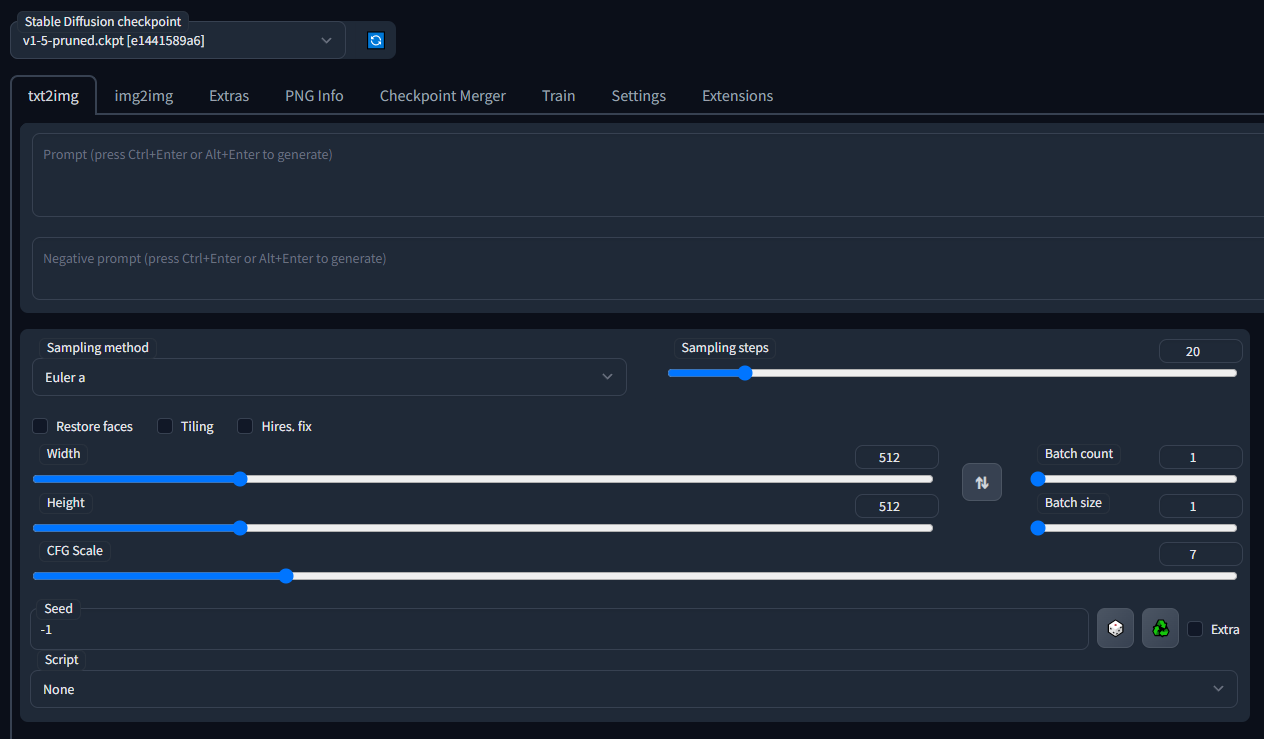The width and height of the screenshot is (1264, 739).
Task: Click the Width number field
Action: pyautogui.click(x=897, y=457)
